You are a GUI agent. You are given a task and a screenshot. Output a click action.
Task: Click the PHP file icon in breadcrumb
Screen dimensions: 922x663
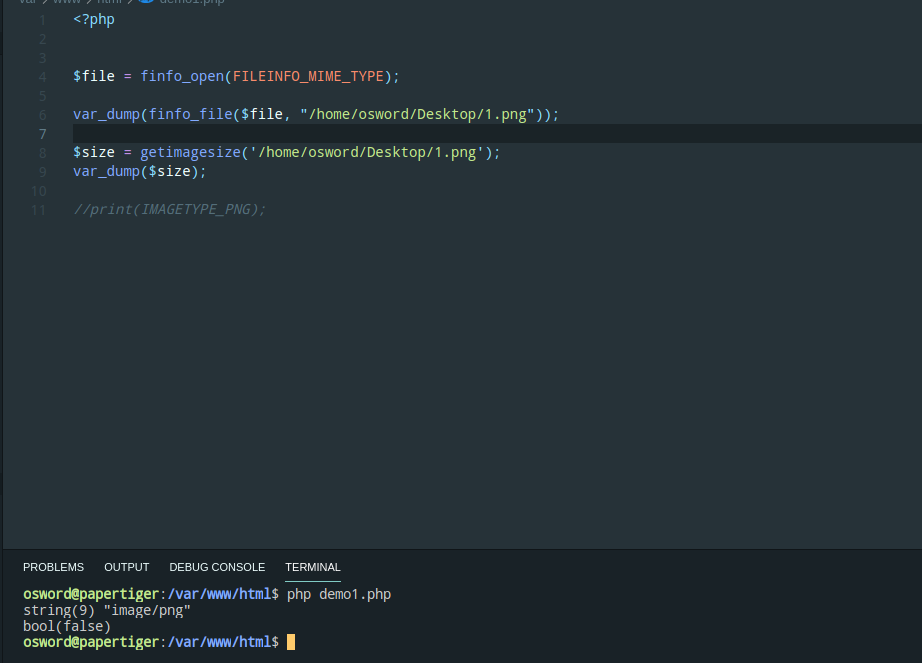tap(146, 2)
